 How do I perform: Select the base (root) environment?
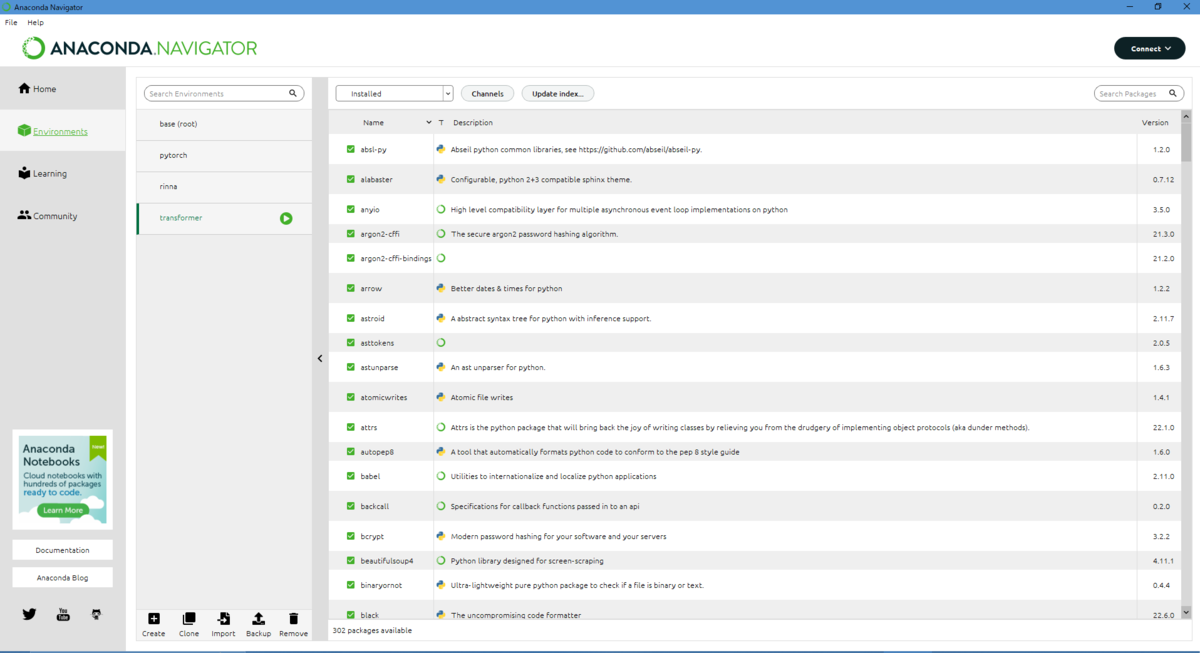(224, 124)
